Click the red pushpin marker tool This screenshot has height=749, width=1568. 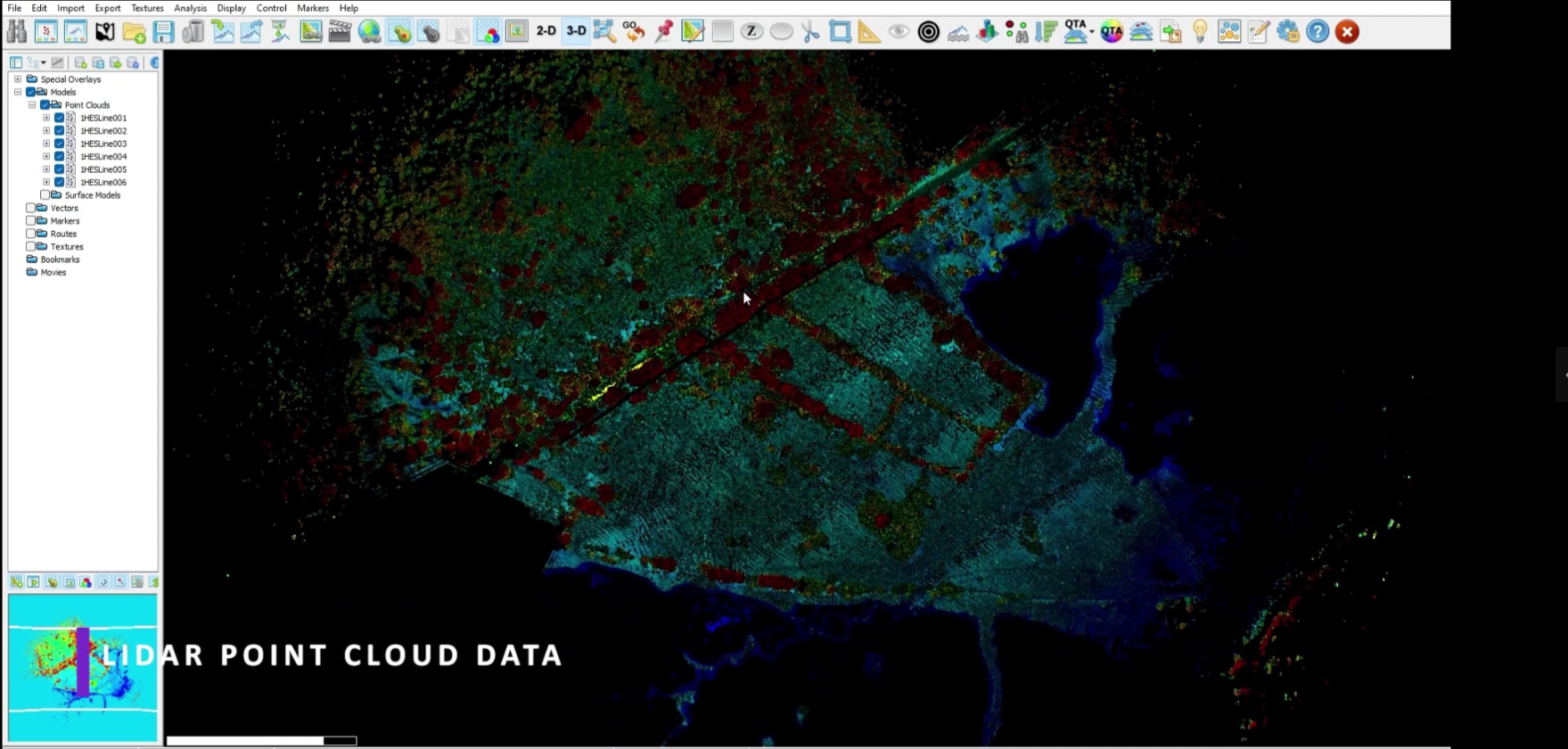point(664,32)
